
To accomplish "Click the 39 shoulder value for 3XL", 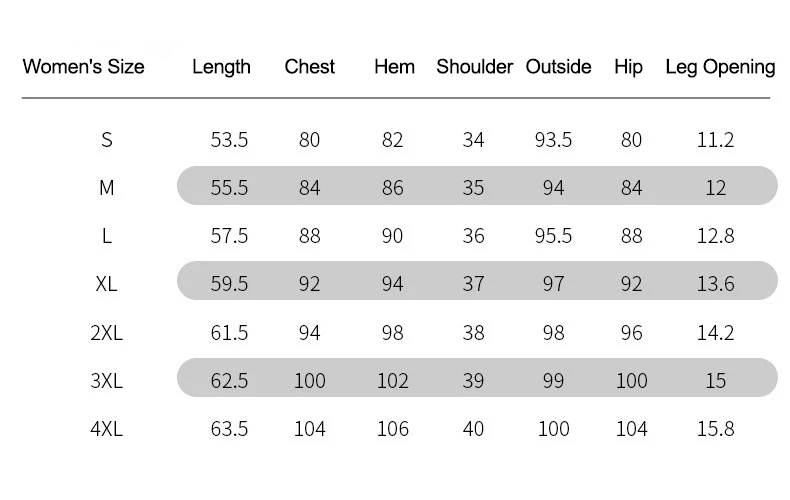I will pyautogui.click(x=473, y=381).
